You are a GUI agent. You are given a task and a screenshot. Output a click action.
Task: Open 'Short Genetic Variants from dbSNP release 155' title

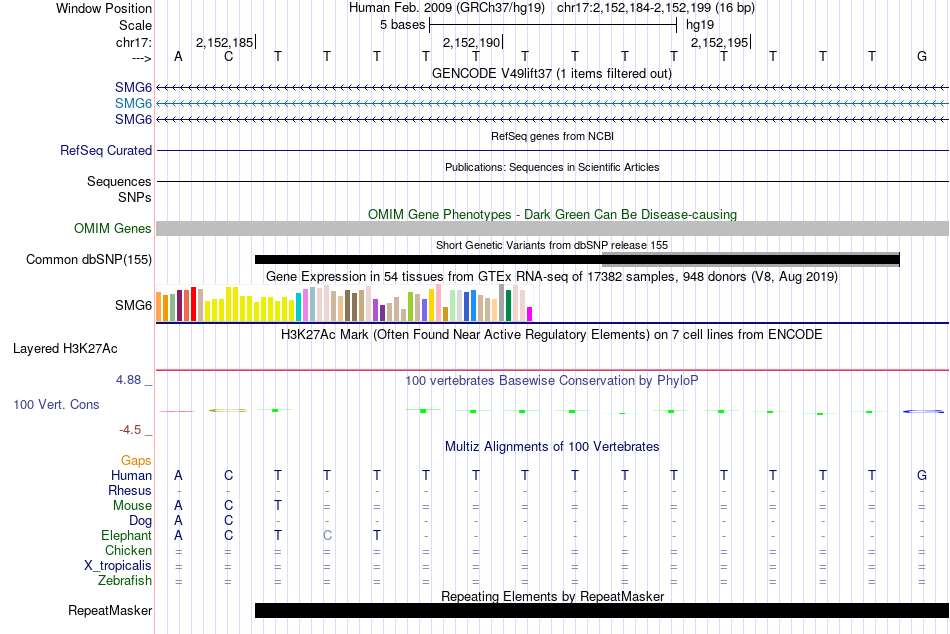click(552, 245)
